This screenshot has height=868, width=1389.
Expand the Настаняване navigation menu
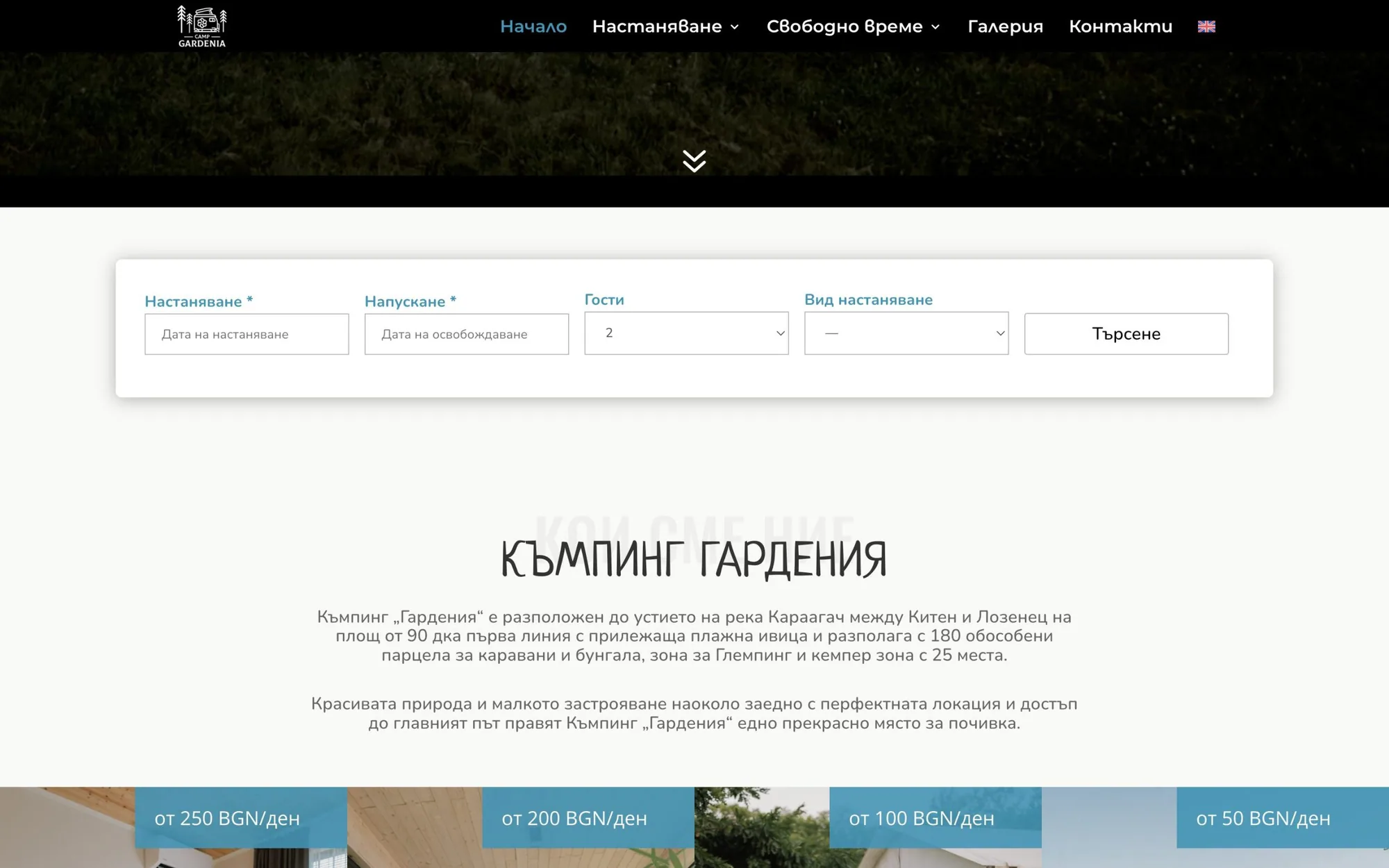[666, 26]
